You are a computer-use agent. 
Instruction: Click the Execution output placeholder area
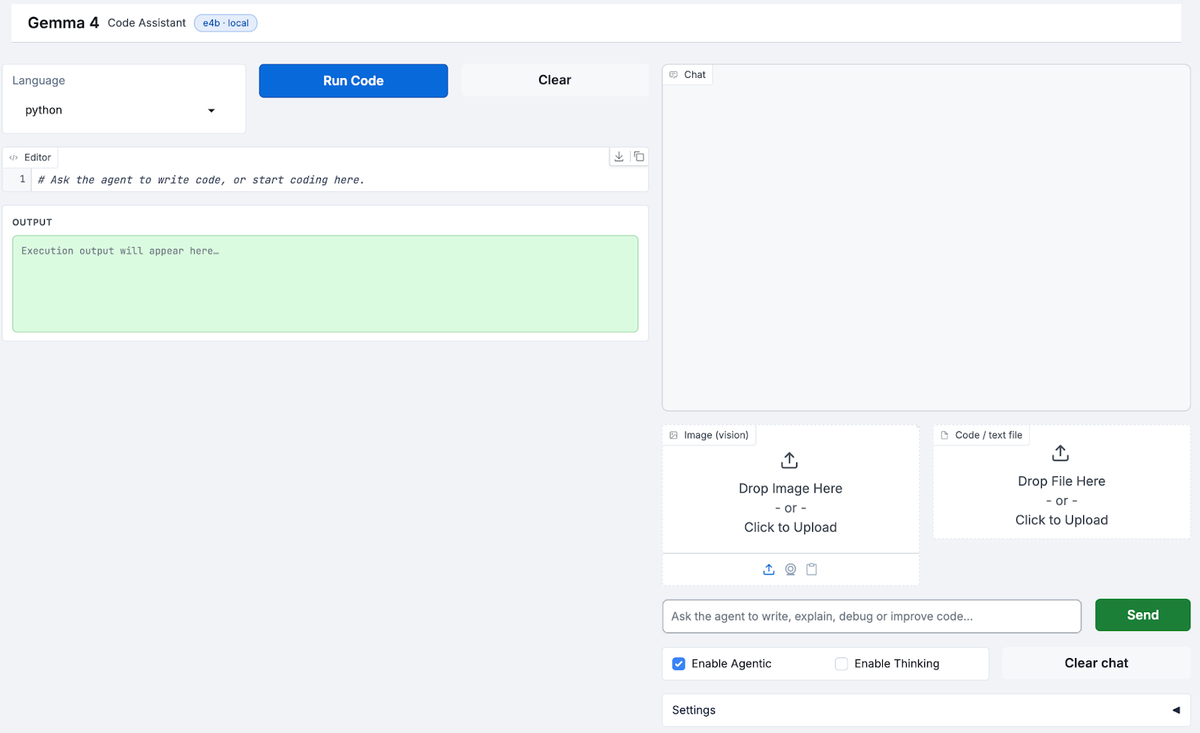click(325, 284)
